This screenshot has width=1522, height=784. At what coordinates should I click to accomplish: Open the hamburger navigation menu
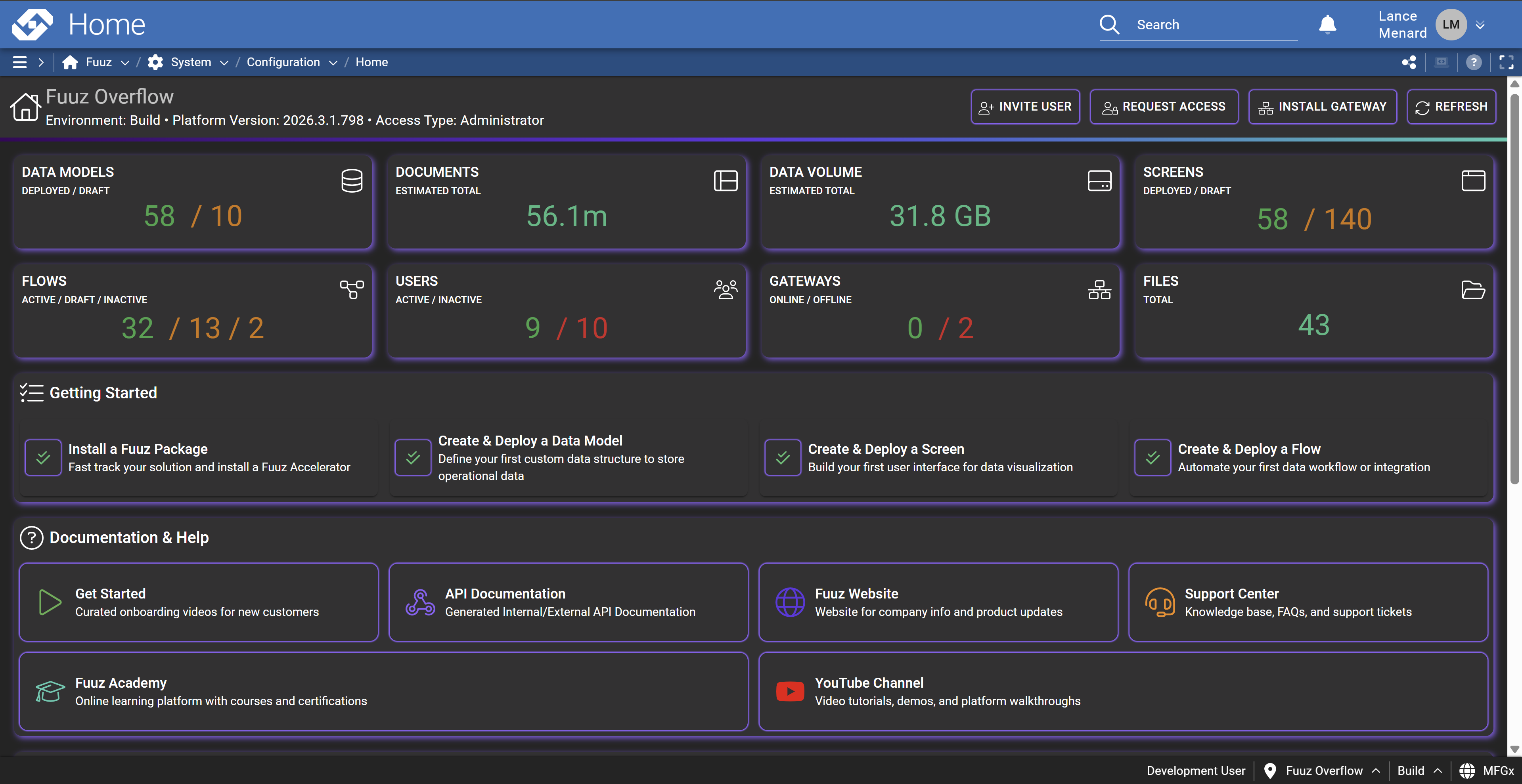(19, 62)
